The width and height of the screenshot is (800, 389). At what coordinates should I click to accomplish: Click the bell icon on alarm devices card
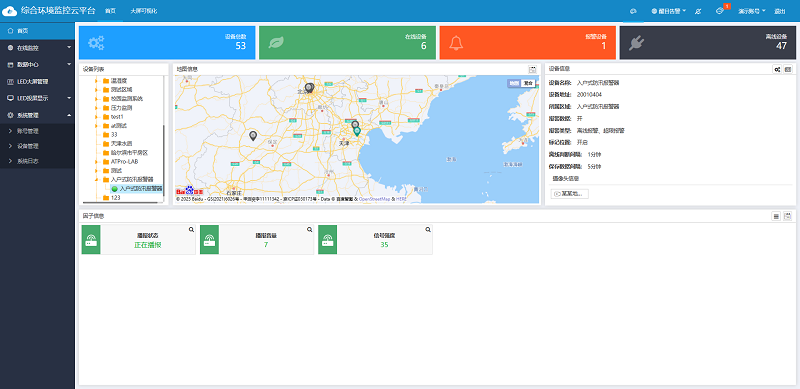click(x=456, y=43)
